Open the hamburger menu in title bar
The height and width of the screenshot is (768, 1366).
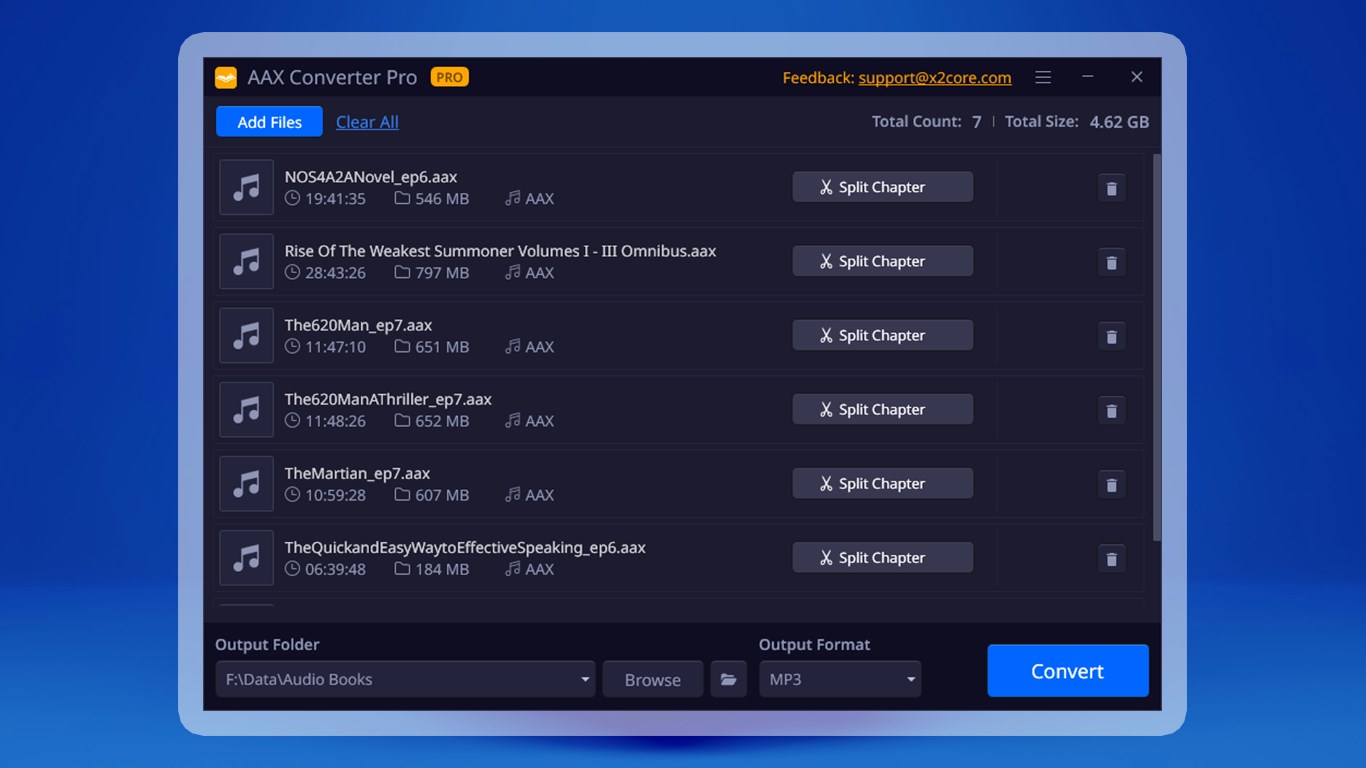(1043, 77)
